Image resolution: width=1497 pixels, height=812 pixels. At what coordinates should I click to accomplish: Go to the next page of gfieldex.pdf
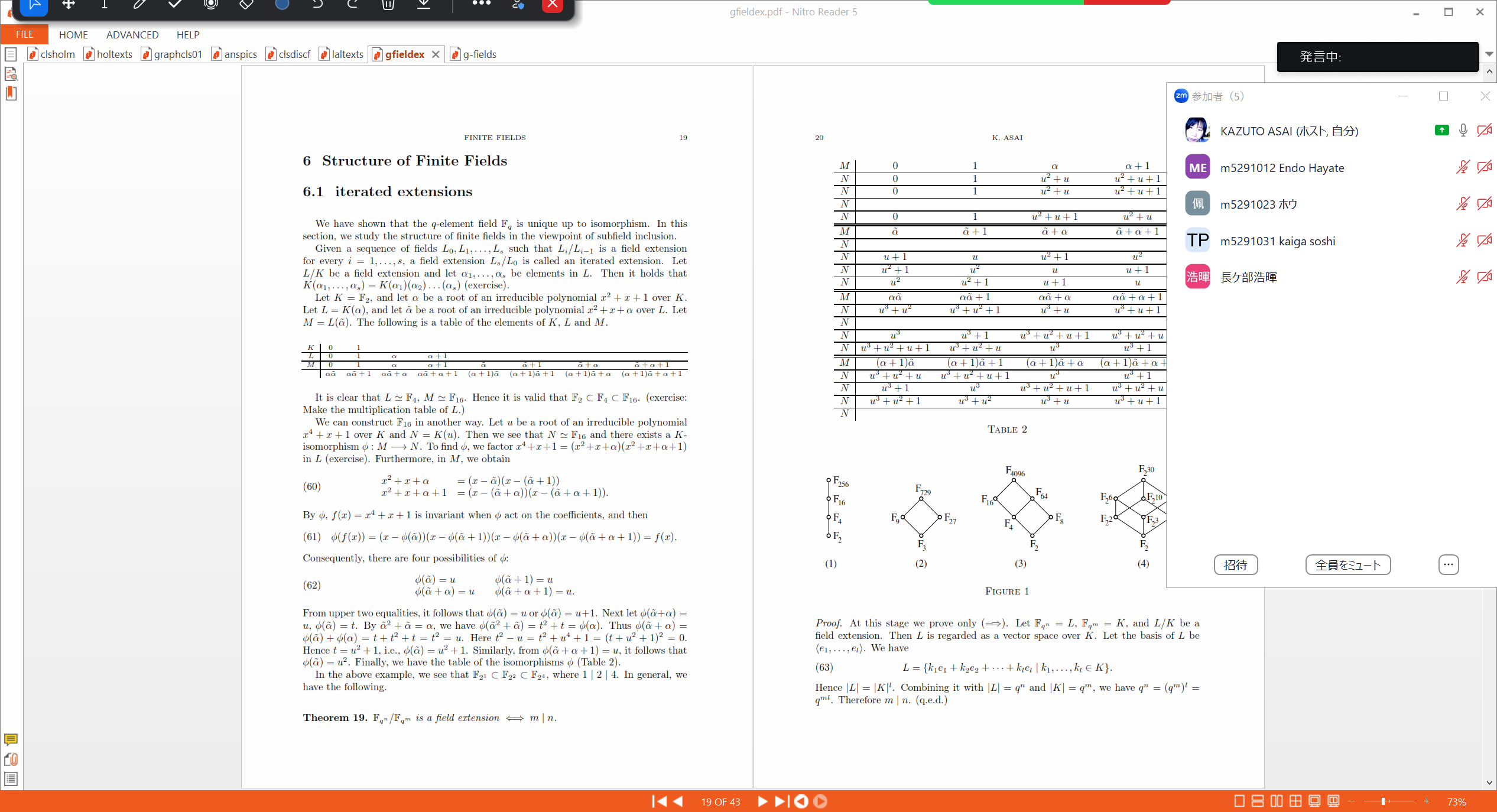pyautogui.click(x=762, y=801)
